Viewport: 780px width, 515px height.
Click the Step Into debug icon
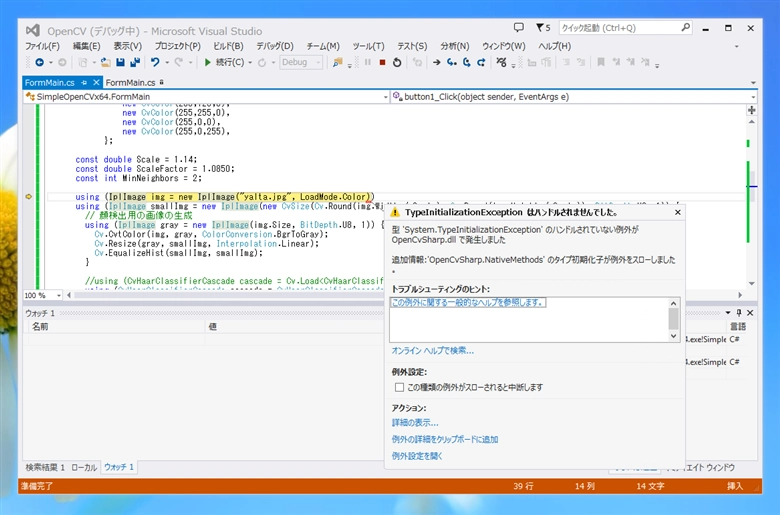pos(452,62)
